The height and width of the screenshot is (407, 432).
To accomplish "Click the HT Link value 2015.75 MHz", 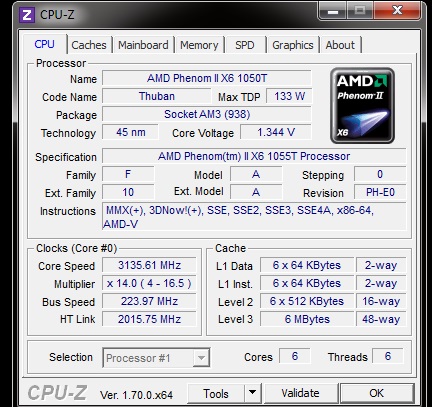I will pos(149,319).
